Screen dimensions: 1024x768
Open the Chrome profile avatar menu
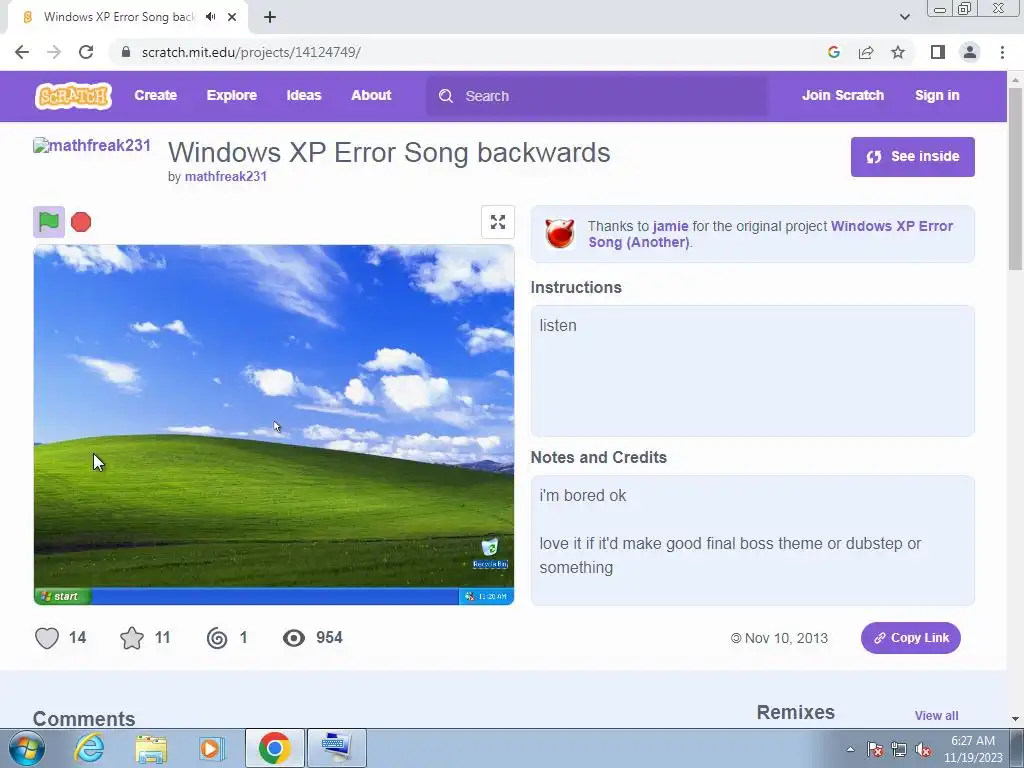coord(970,52)
